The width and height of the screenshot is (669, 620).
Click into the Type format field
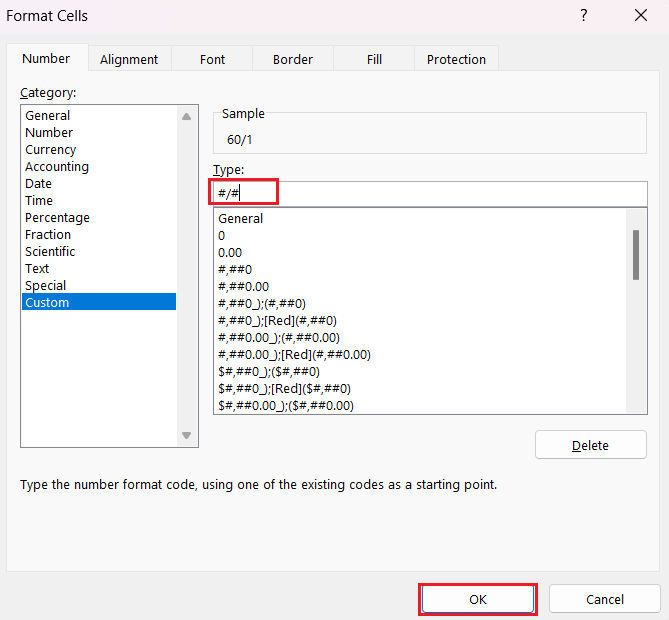430,194
